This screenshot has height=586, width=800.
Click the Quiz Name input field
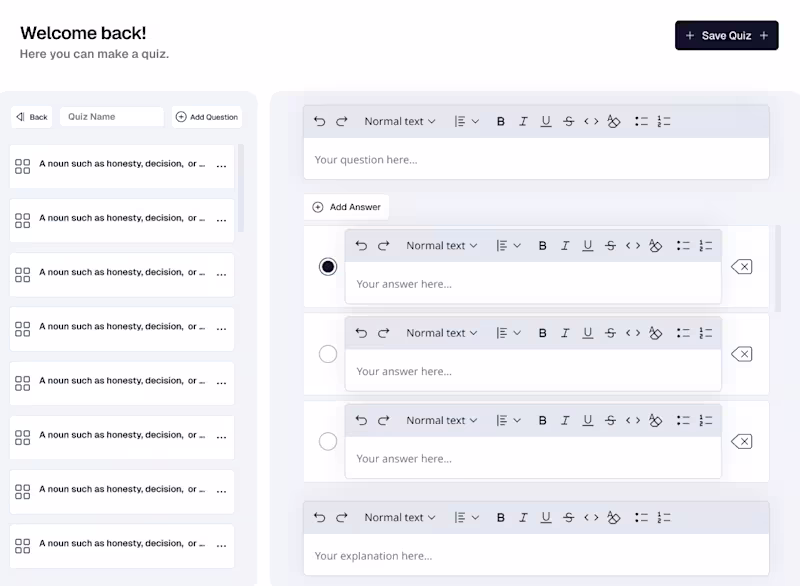pyautogui.click(x=112, y=117)
